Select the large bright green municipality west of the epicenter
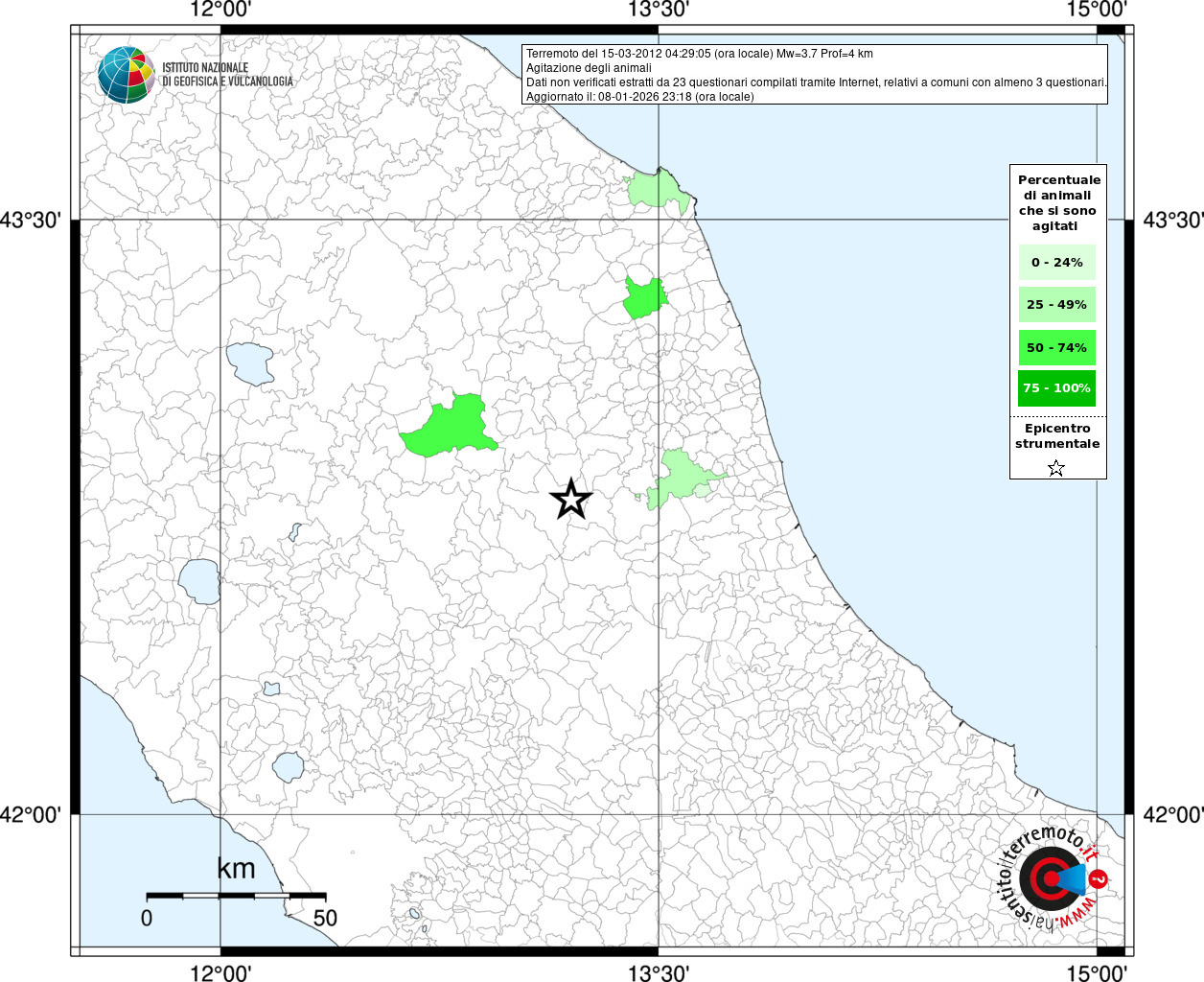 tap(452, 428)
